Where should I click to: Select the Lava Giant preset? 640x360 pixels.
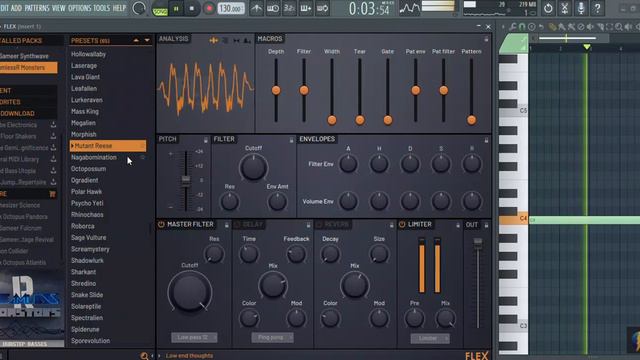point(85,77)
